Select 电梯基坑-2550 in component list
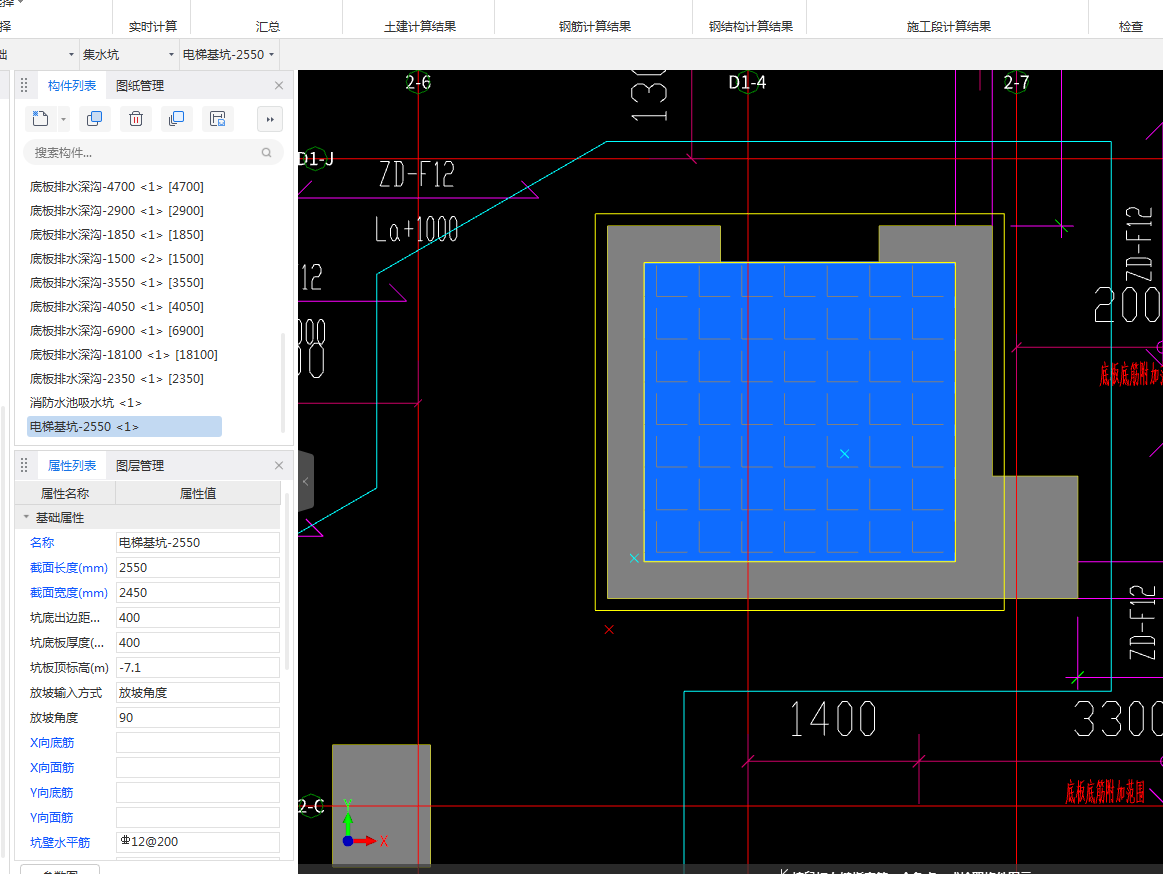This screenshot has width=1163, height=874. [x=124, y=427]
